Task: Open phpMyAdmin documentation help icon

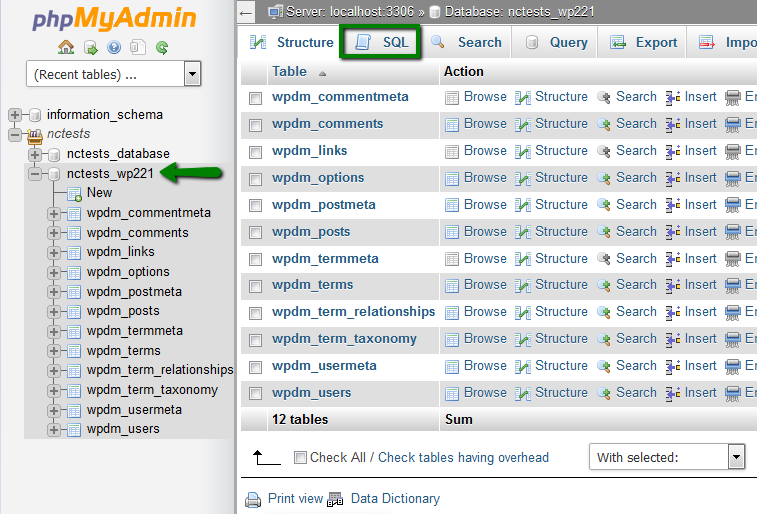Action: coord(114,47)
